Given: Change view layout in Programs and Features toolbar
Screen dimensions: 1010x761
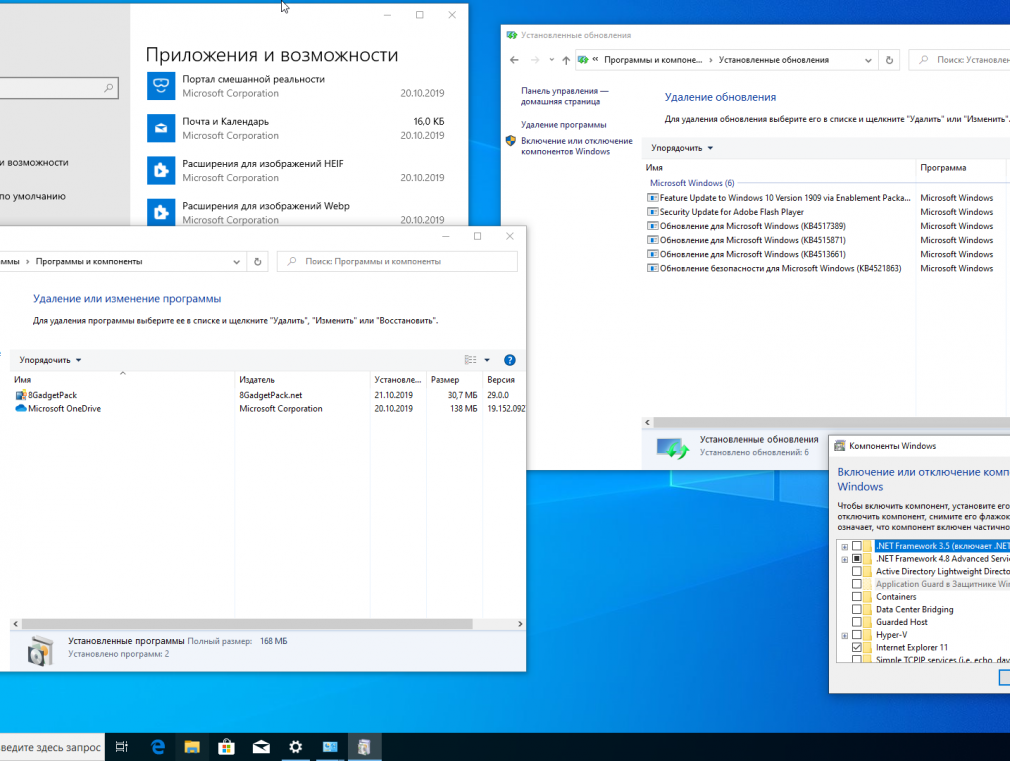Looking at the screenshot, I should click(x=471, y=360).
